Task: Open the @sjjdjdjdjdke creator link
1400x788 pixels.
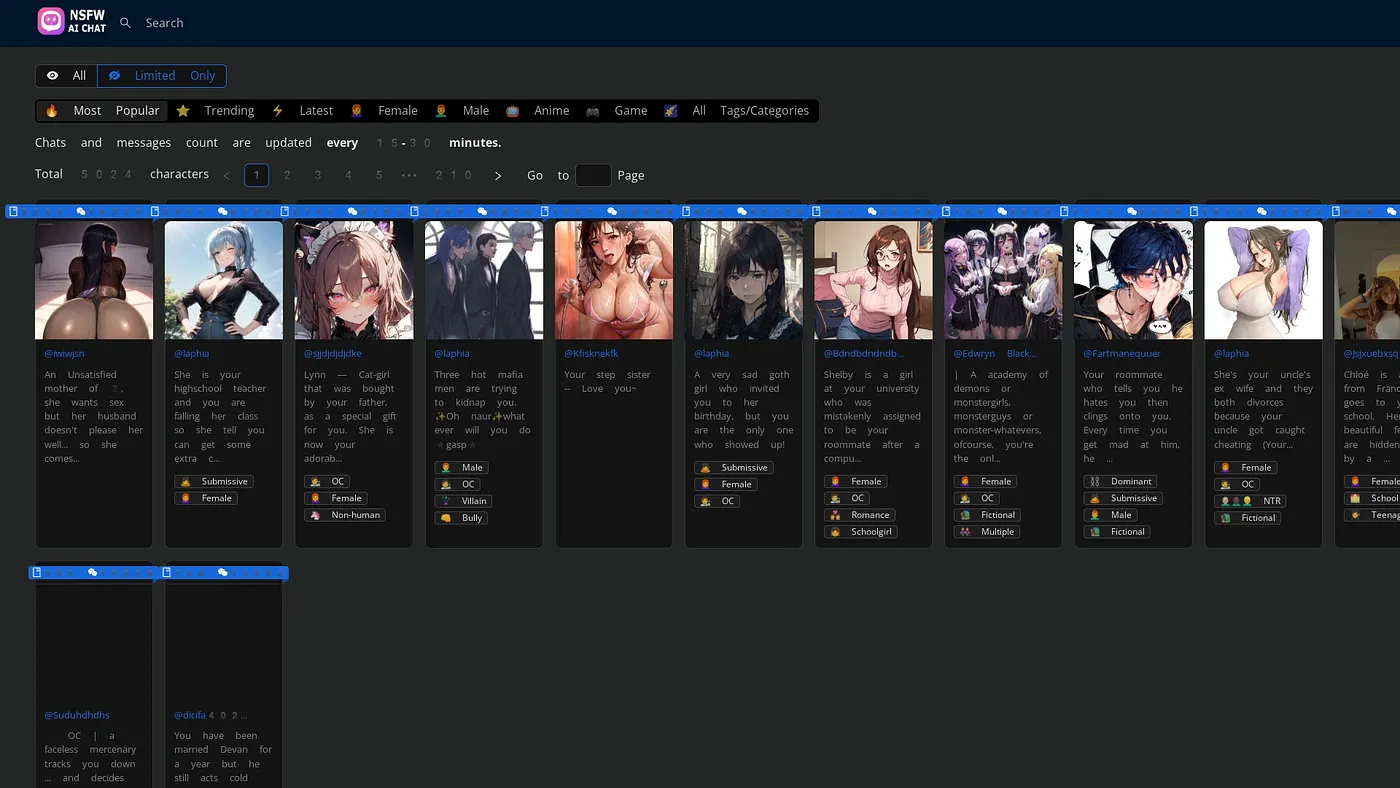Action: (x=333, y=354)
